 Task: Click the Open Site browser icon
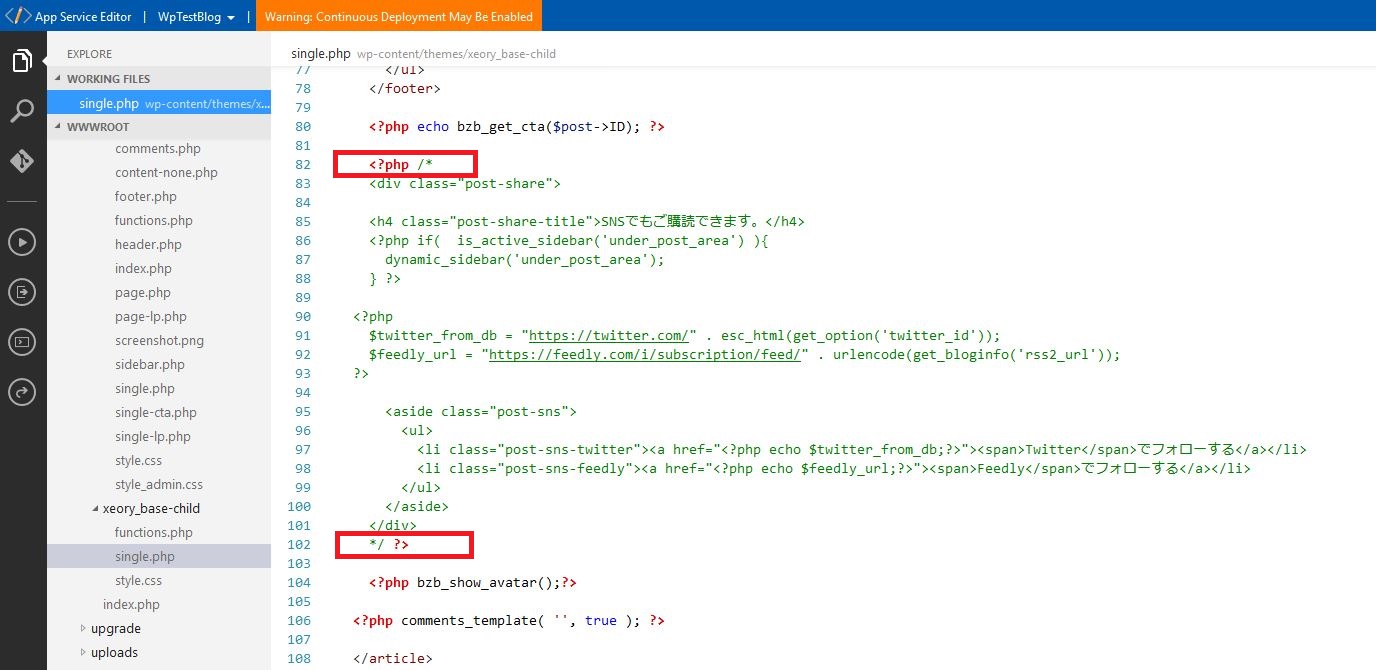click(x=22, y=391)
